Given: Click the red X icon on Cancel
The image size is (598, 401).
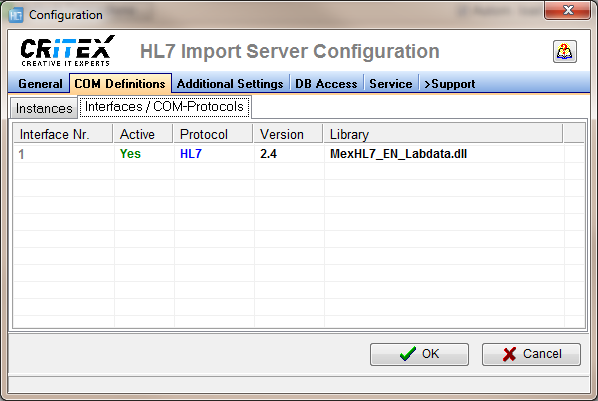Looking at the screenshot, I should (510, 354).
